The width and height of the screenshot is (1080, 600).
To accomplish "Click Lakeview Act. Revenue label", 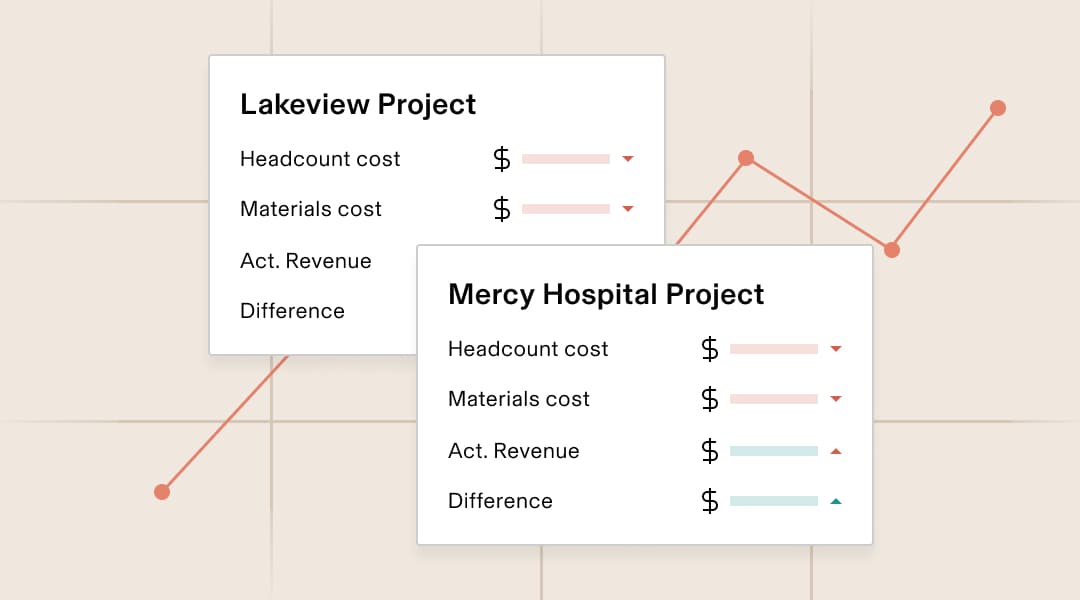I will 306,261.
